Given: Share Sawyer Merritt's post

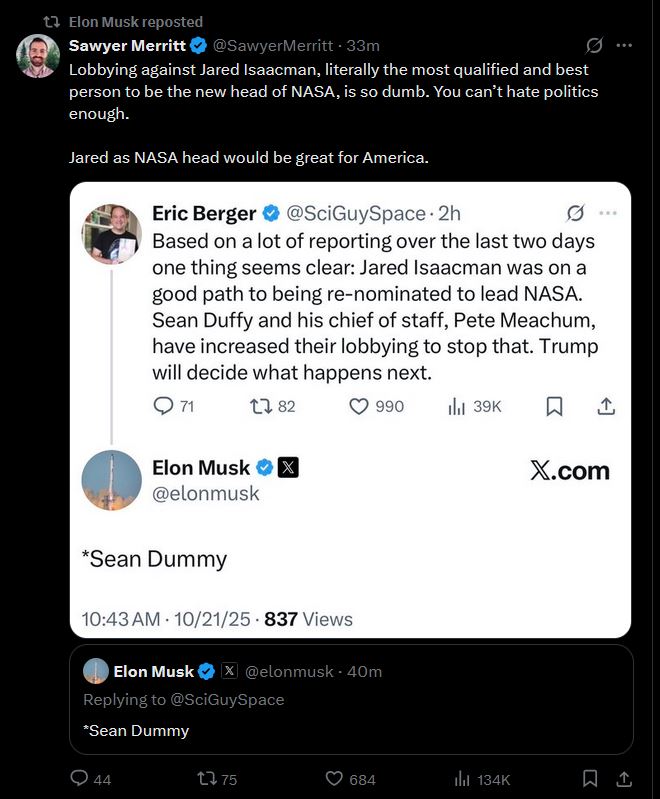Looking at the screenshot, I should point(624,778).
